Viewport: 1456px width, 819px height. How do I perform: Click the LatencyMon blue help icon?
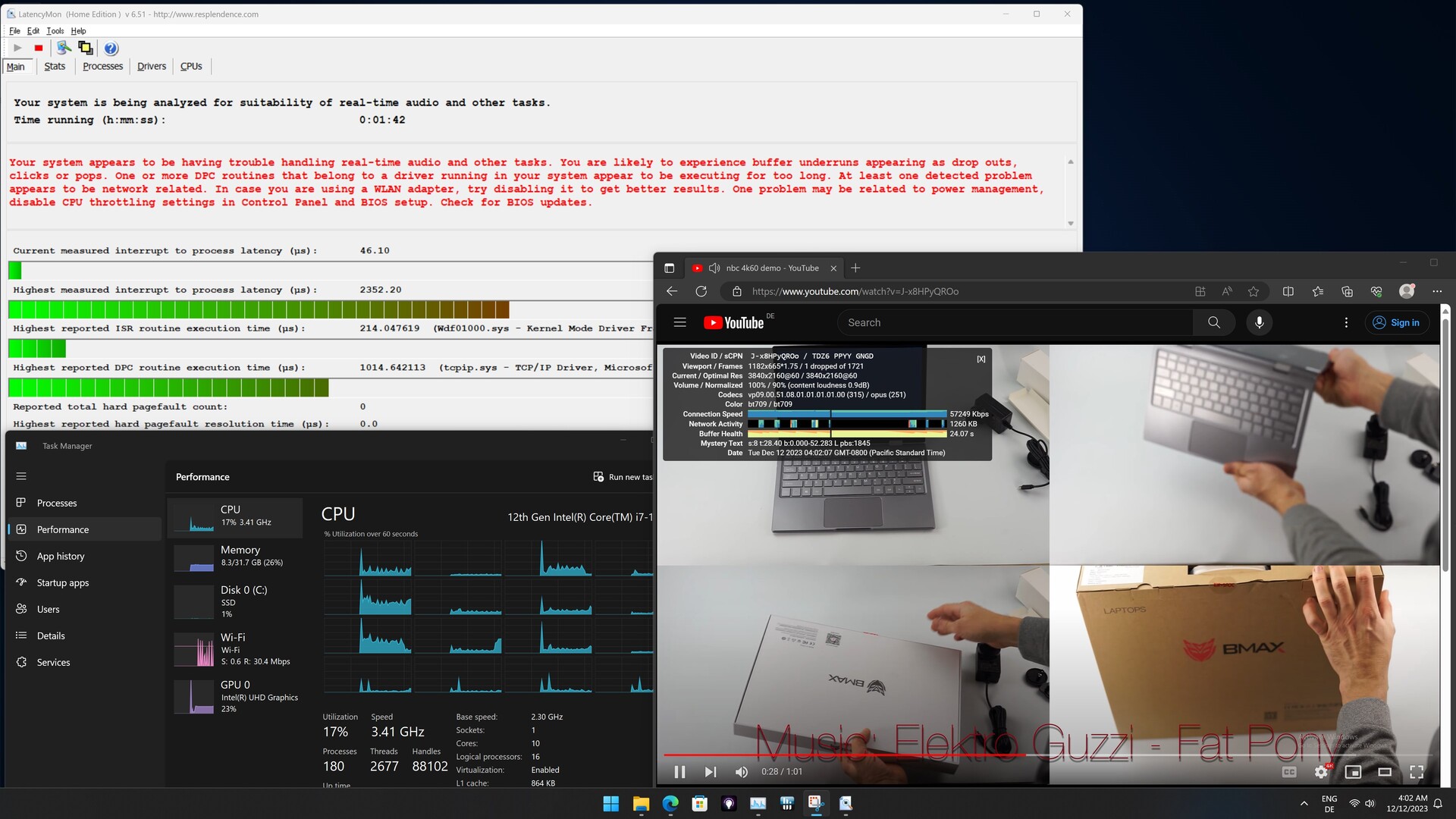point(111,49)
